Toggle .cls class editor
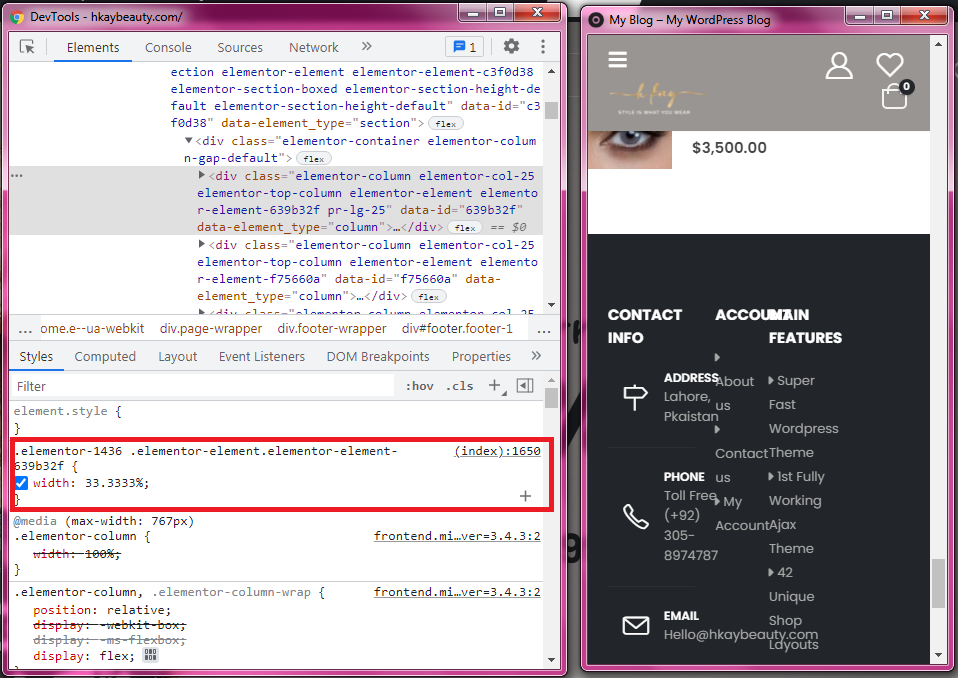The height and width of the screenshot is (678, 958). pyautogui.click(x=459, y=386)
